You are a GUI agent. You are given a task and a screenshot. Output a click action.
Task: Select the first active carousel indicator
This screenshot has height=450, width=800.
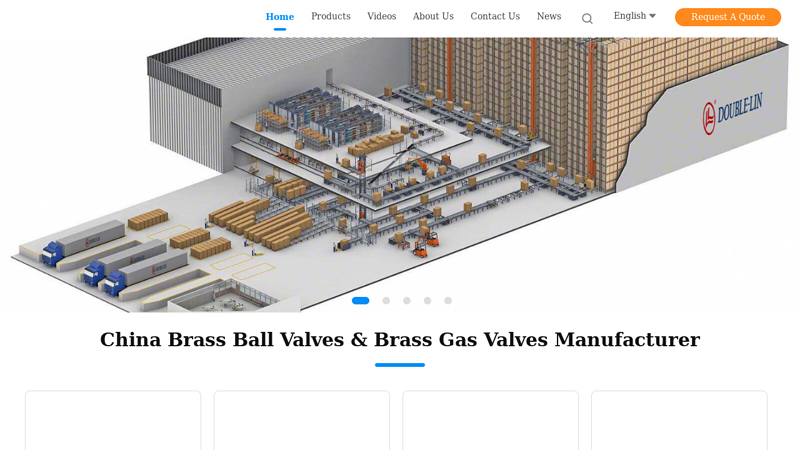[x=361, y=301]
